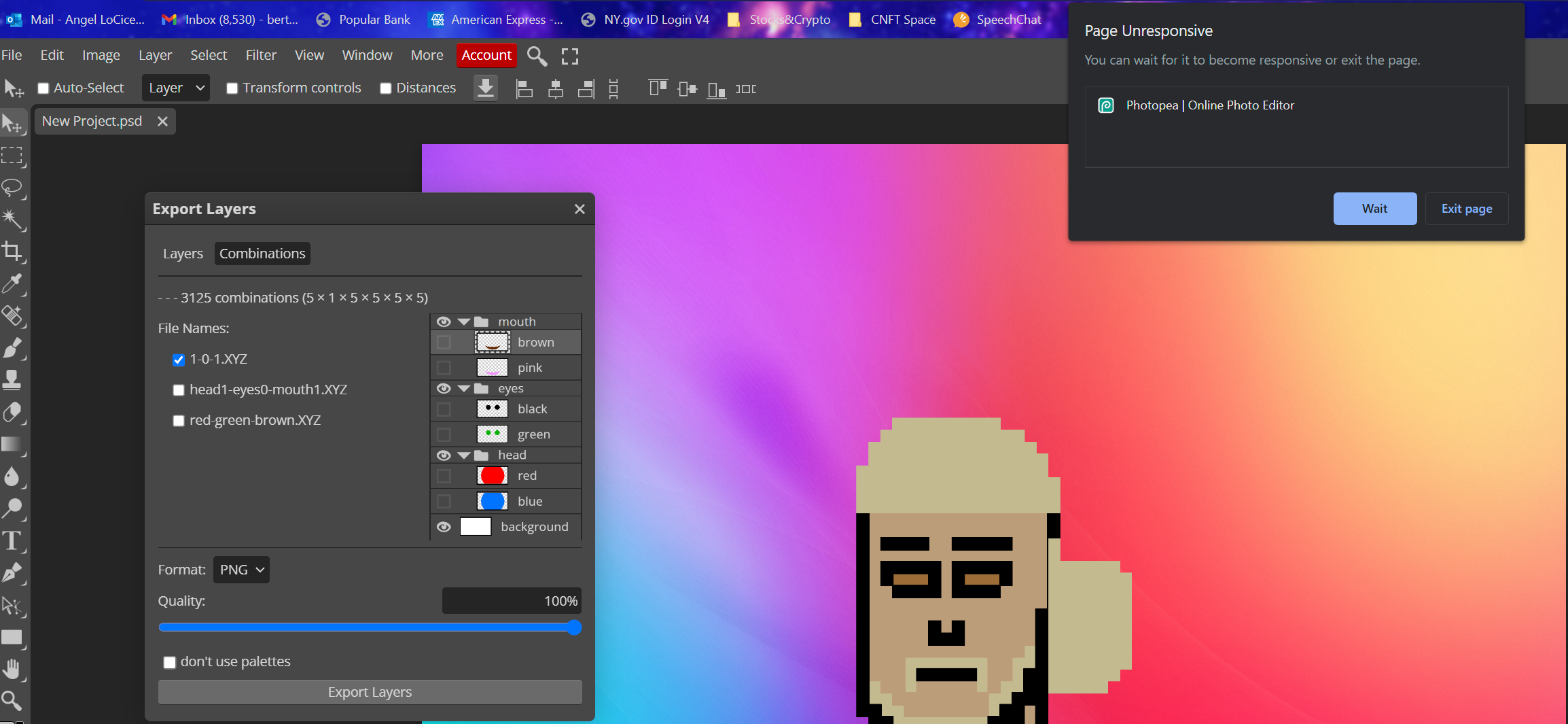
Task: Click the Quality slider handle
Action: pos(574,627)
